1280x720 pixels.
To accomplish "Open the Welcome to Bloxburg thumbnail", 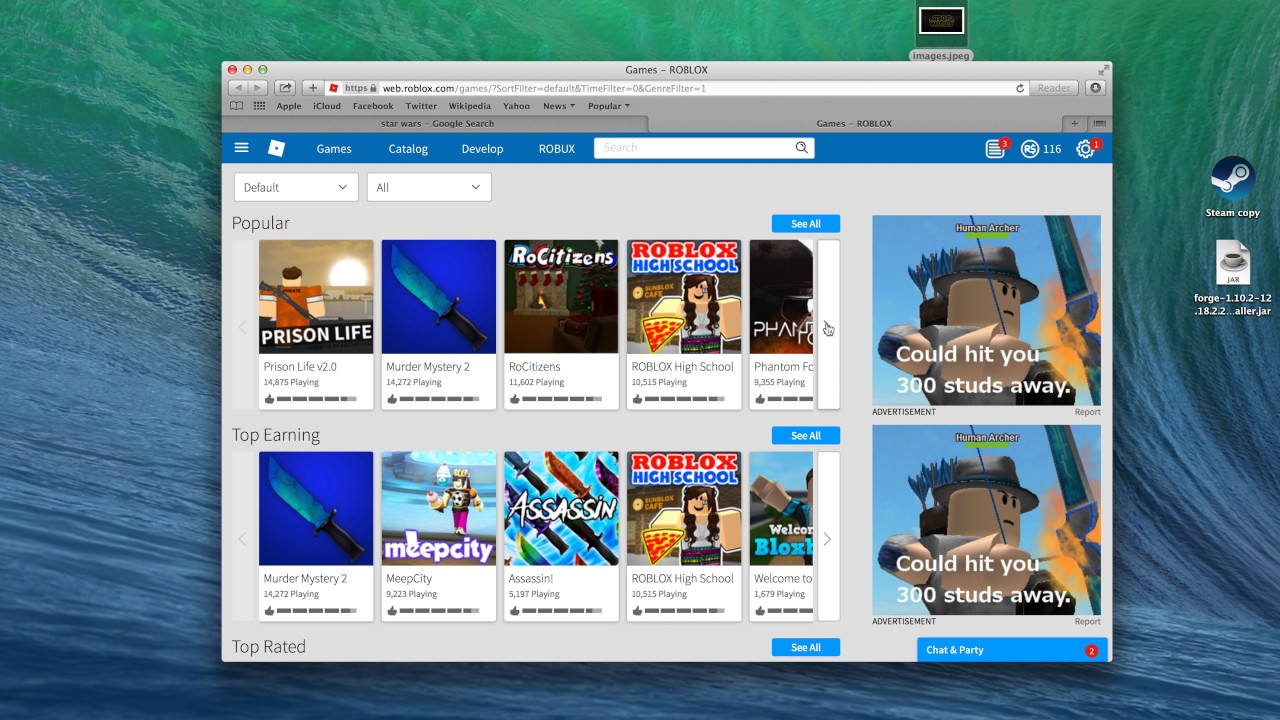I will coord(782,509).
